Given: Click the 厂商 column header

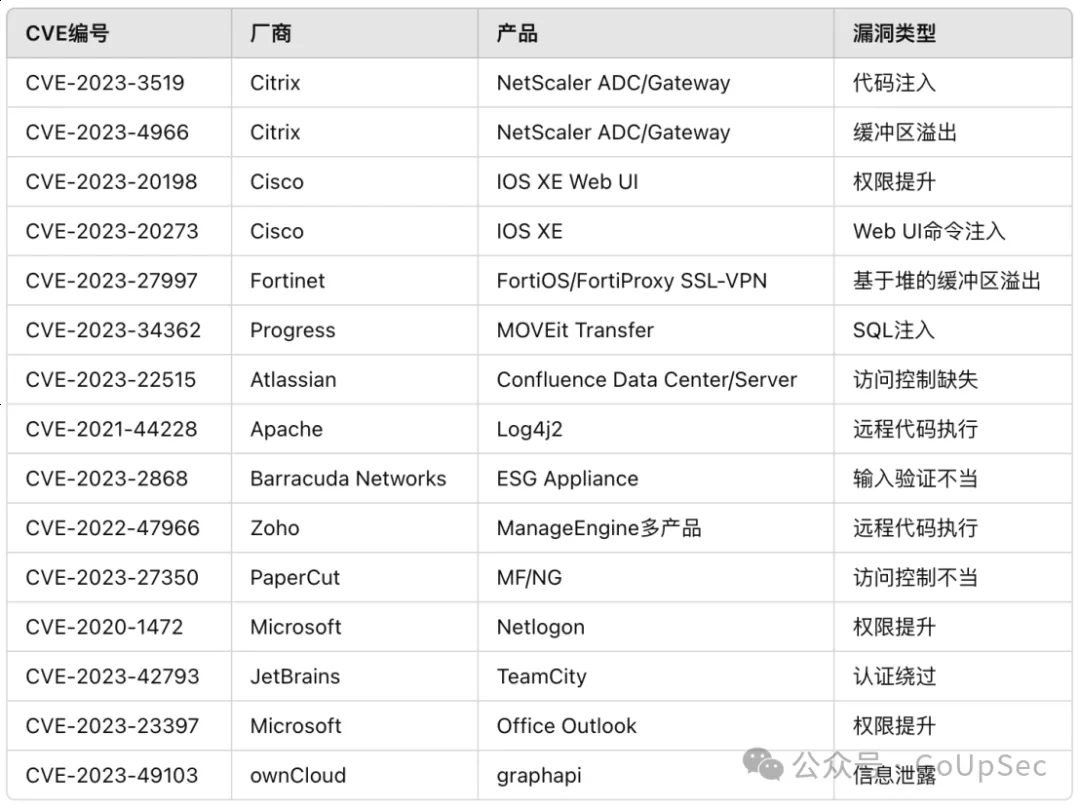Looking at the screenshot, I should point(270,33).
